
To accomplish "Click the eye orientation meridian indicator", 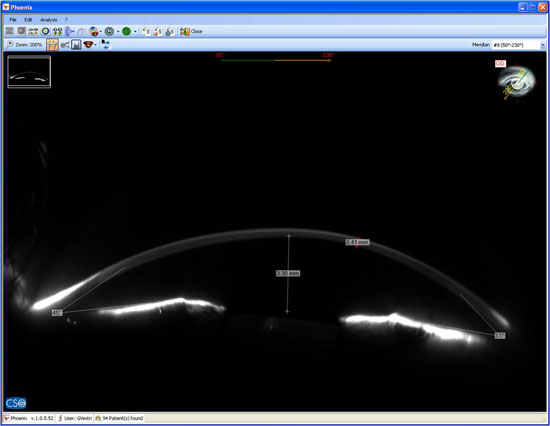I will (x=516, y=82).
